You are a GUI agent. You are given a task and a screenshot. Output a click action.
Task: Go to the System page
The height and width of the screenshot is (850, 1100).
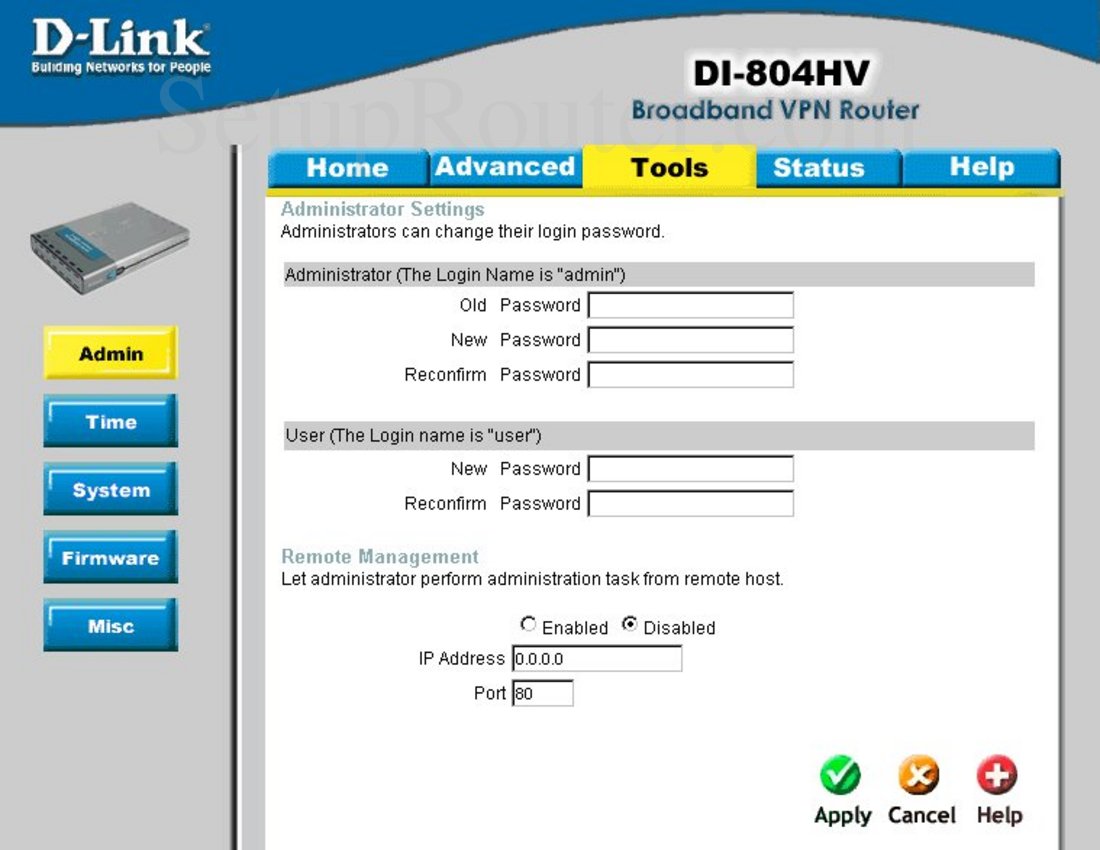111,489
